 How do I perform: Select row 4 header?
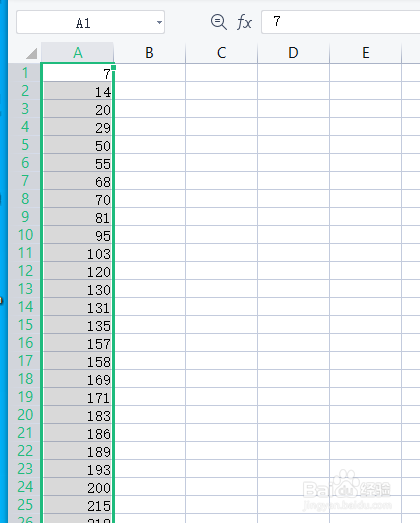click(25, 127)
